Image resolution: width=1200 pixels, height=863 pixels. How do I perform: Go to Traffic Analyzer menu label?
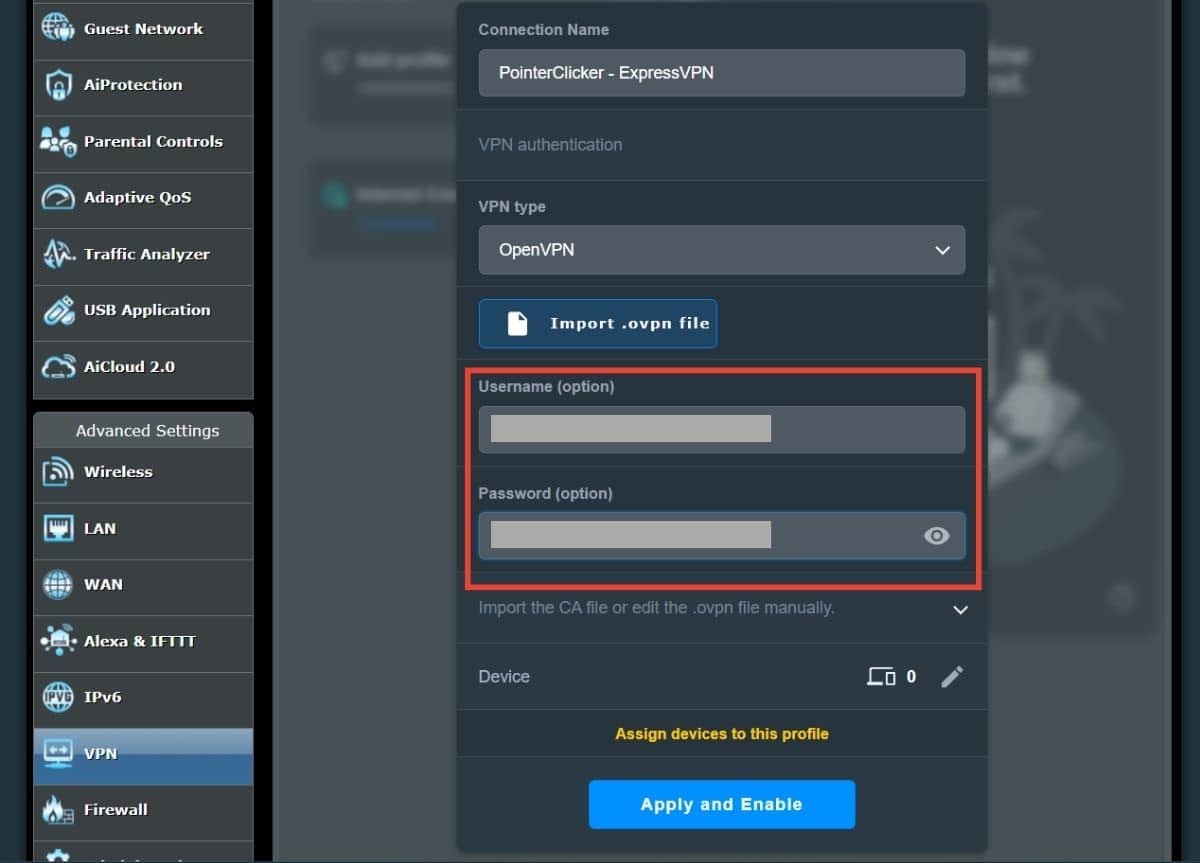(x=147, y=254)
